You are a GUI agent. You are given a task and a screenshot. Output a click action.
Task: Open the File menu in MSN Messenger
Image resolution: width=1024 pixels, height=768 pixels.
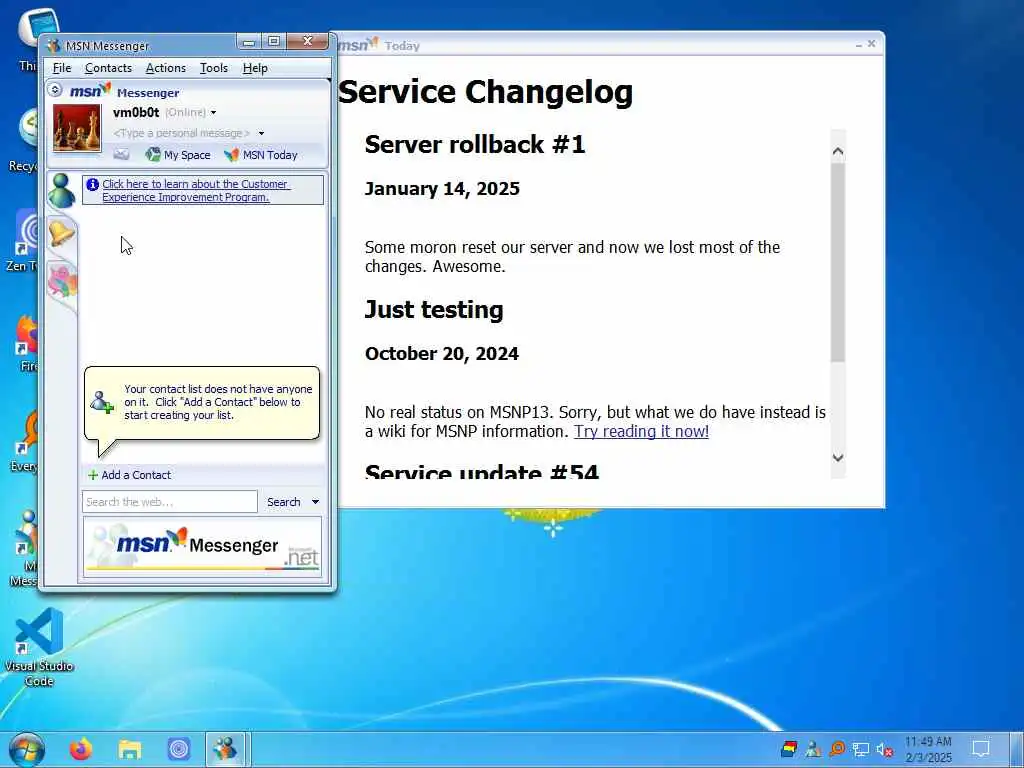(x=62, y=68)
